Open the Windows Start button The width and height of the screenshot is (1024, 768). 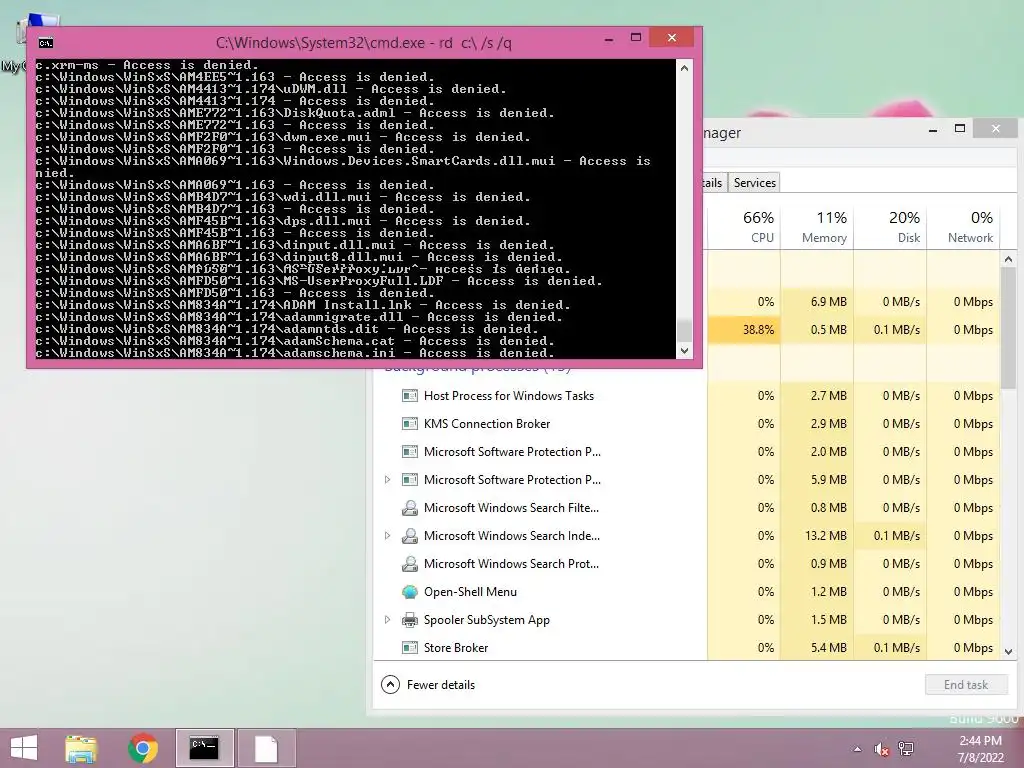(24, 748)
